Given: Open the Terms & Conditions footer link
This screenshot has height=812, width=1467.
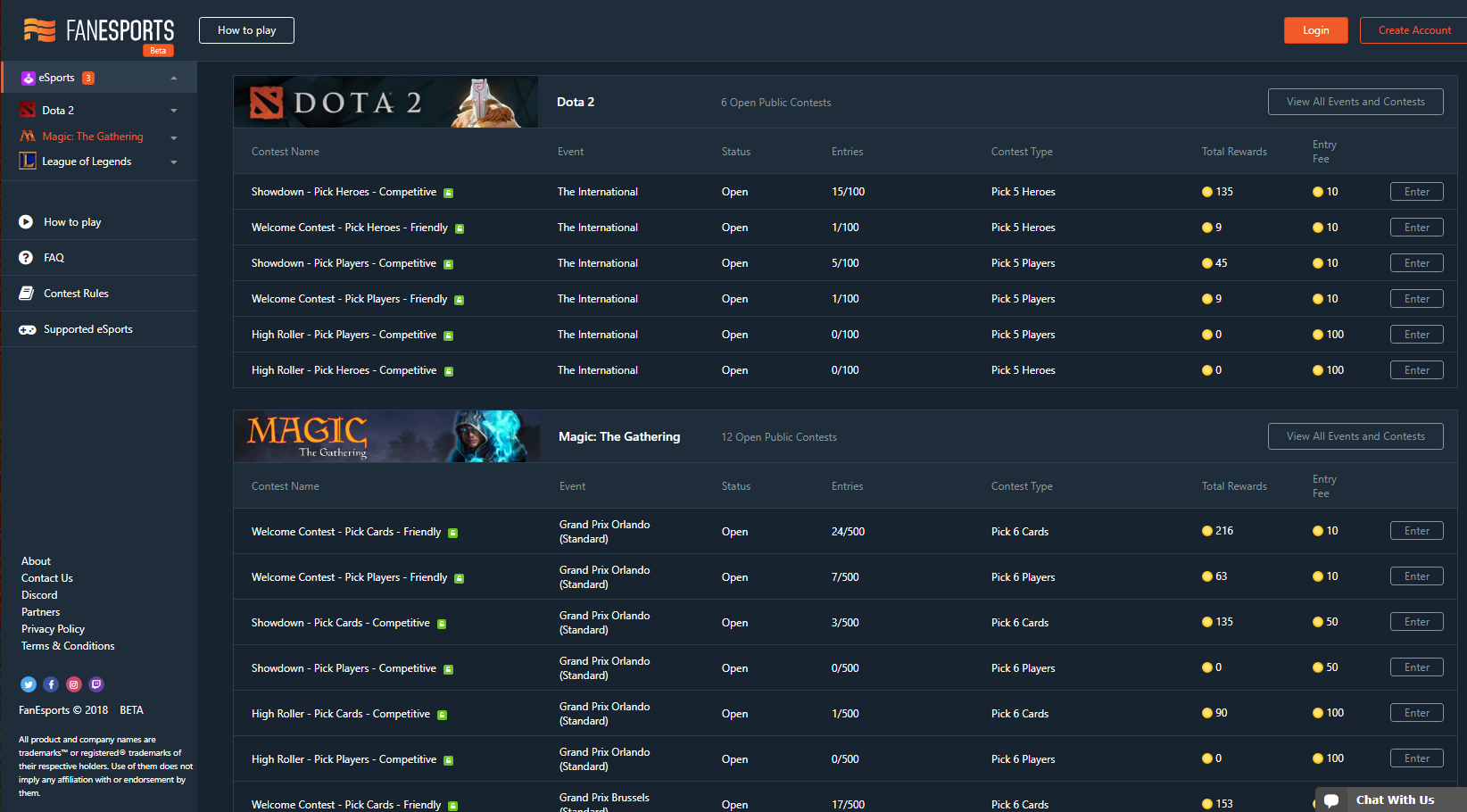Looking at the screenshot, I should [68, 646].
